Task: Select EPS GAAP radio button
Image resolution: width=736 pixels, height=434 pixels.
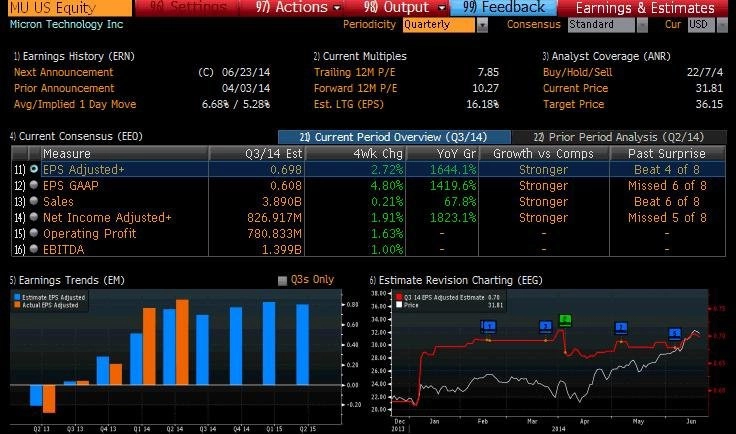Action: pyautogui.click(x=34, y=185)
